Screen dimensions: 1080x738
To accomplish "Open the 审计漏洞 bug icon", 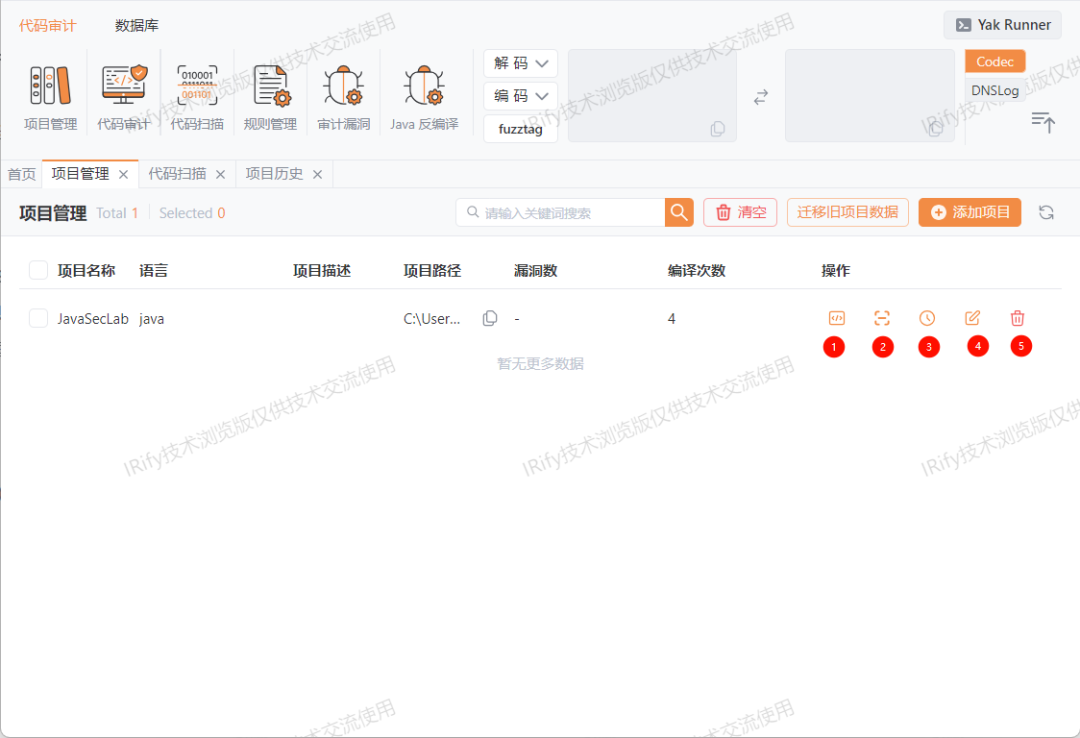I will [x=344, y=96].
